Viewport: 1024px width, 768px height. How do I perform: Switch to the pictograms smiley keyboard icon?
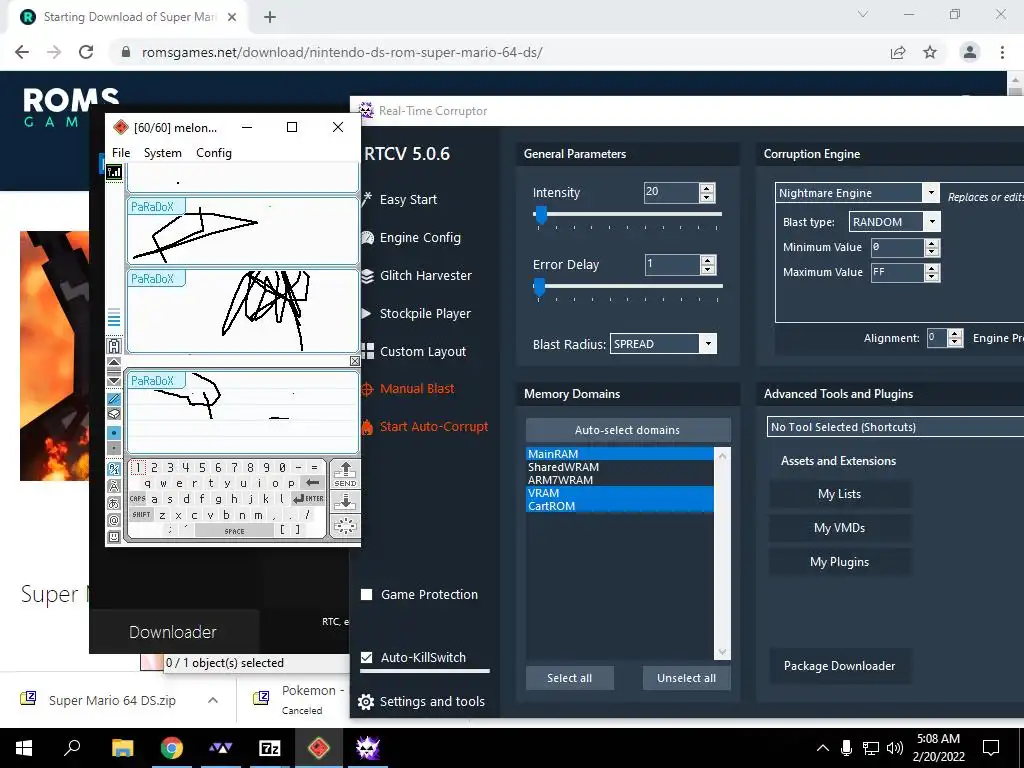114,536
